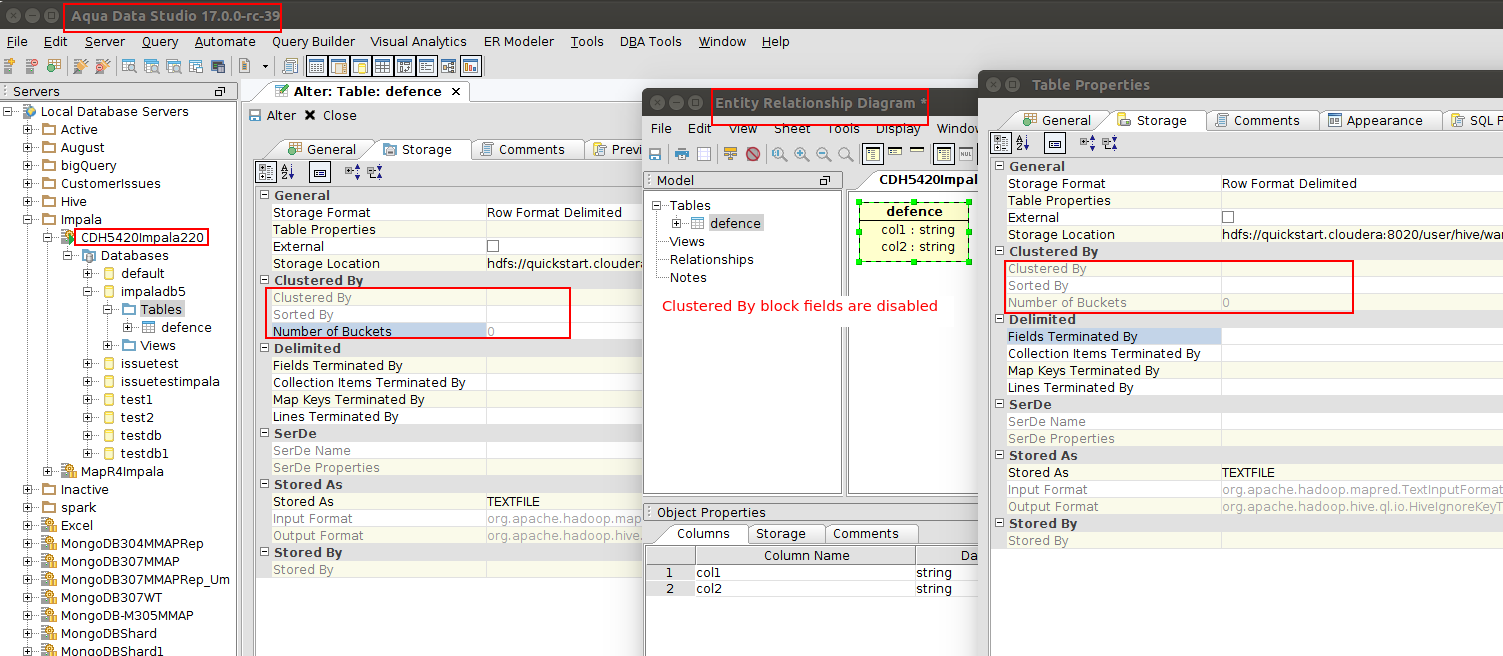Expand the August server folder
The height and width of the screenshot is (656, 1503).
(x=29, y=147)
